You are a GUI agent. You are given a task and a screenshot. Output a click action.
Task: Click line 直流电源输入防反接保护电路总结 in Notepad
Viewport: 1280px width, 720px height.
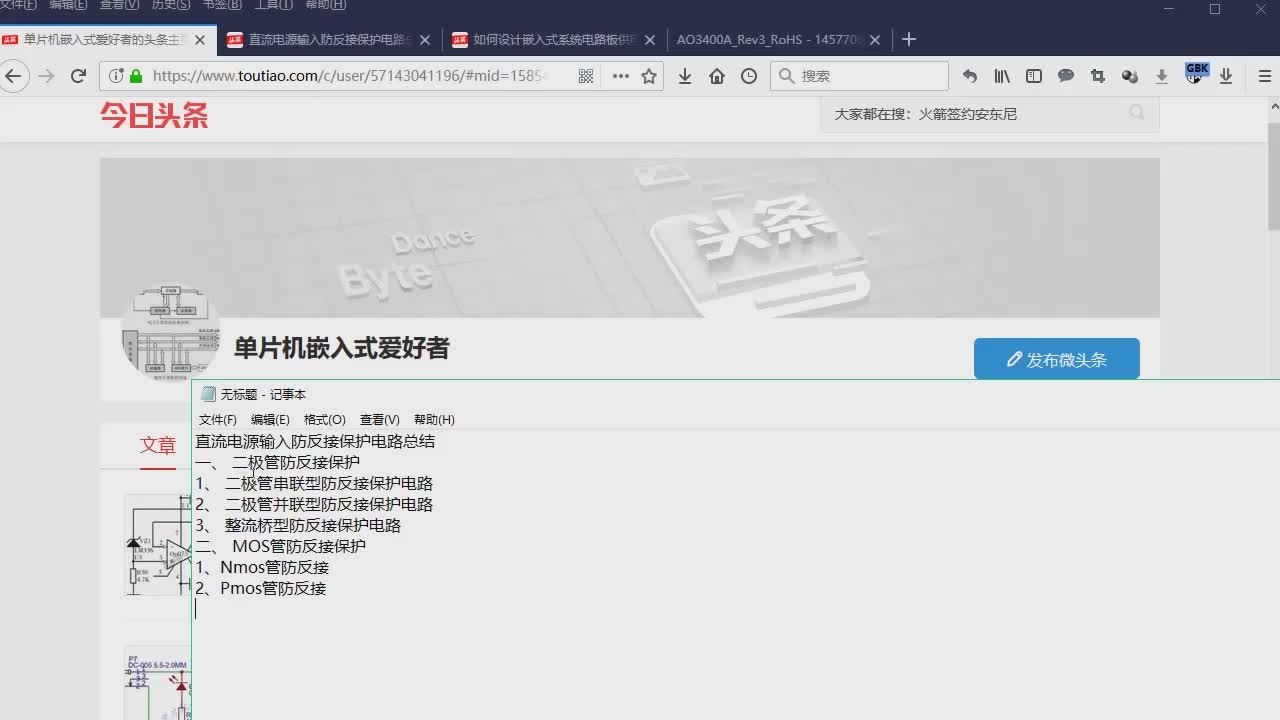coord(315,441)
